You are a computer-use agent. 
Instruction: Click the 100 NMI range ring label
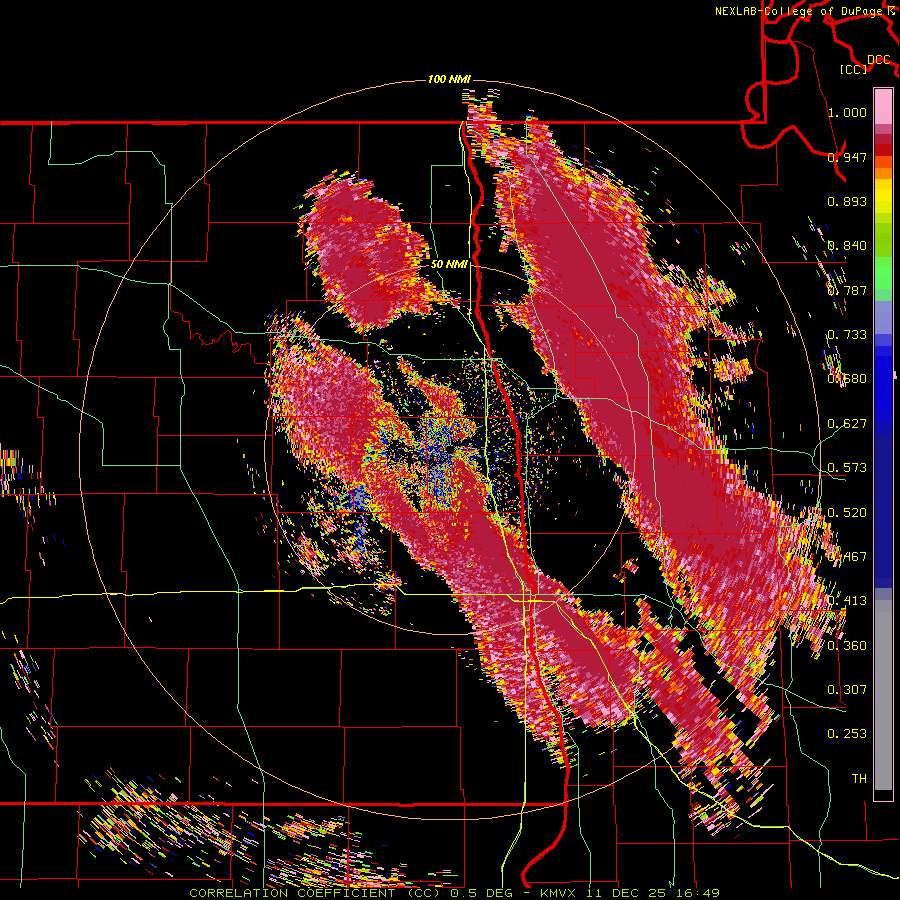tap(449, 79)
